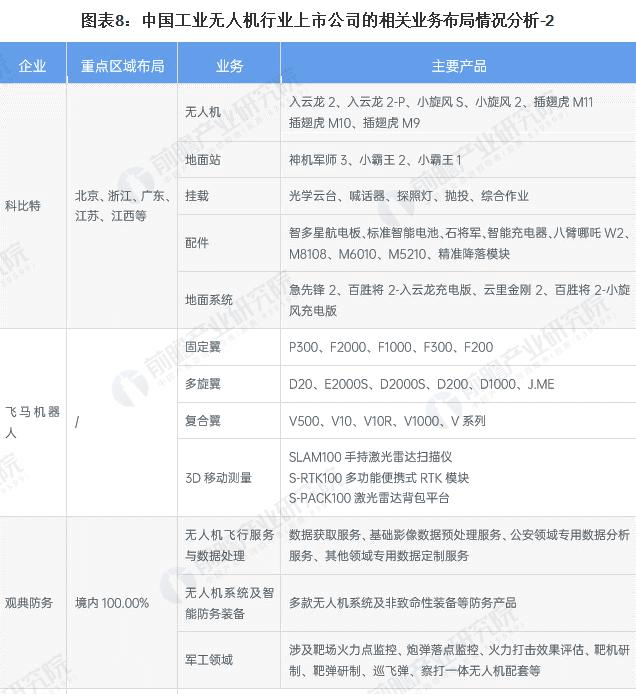Click the S-PACK100 激光雷达背包平台 line

tap(369, 498)
